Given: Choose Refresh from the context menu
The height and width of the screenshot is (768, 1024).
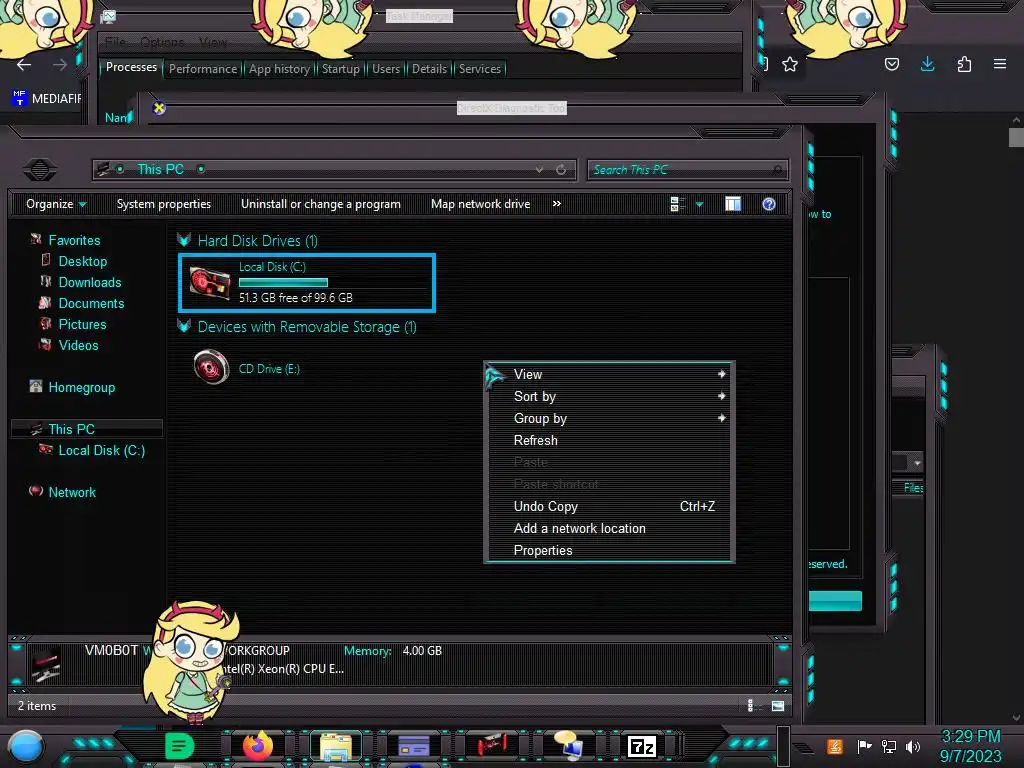Looking at the screenshot, I should (609, 440).
